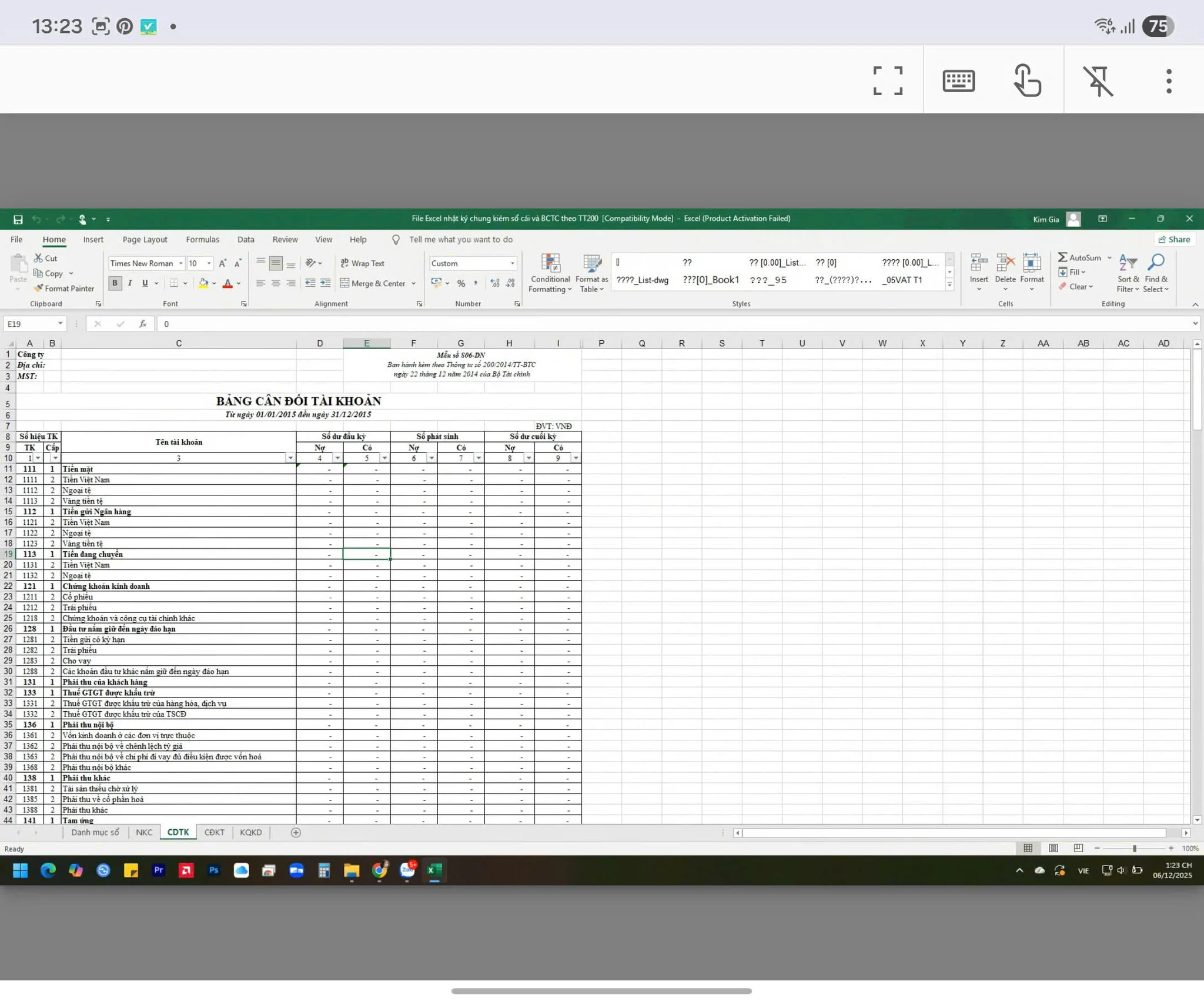Click the Copy button

[x=48, y=273]
